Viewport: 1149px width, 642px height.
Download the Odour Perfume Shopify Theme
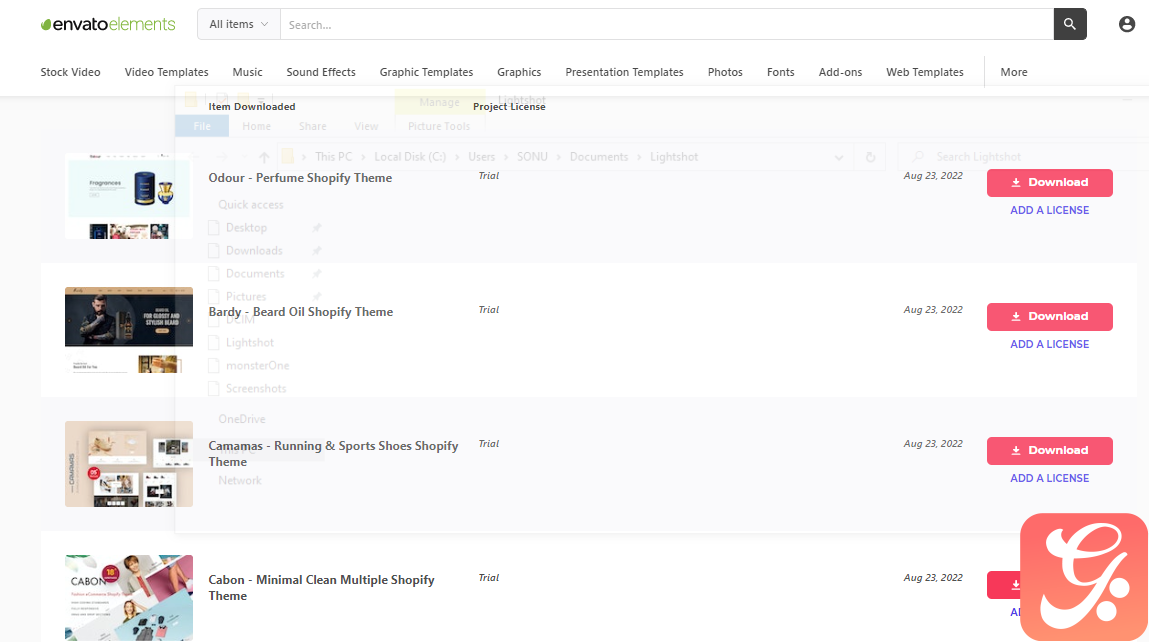pos(1049,183)
